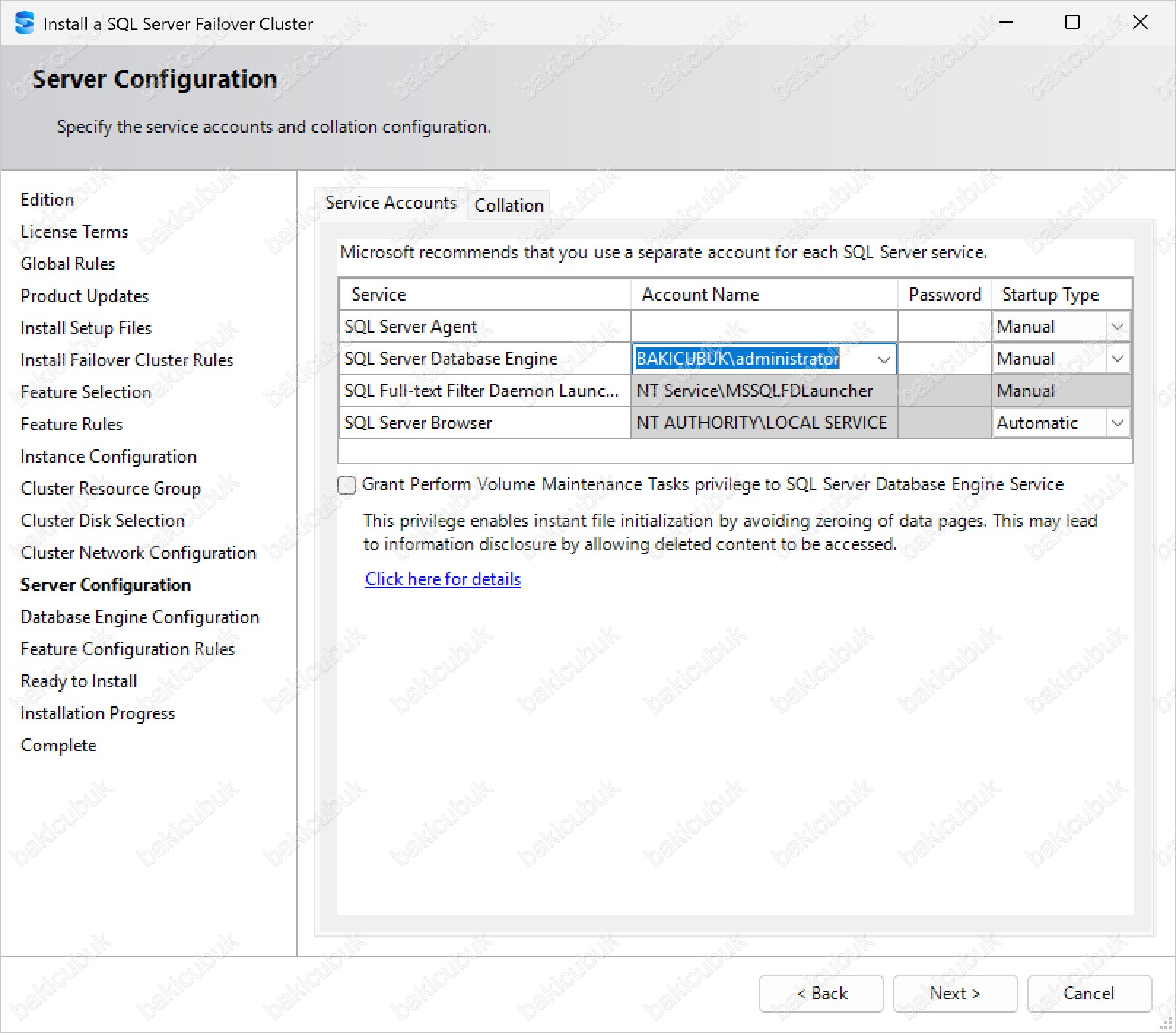The image size is (1176, 1033).
Task: Expand SQL Server Browser startup type dropdown
Action: coord(1117,423)
